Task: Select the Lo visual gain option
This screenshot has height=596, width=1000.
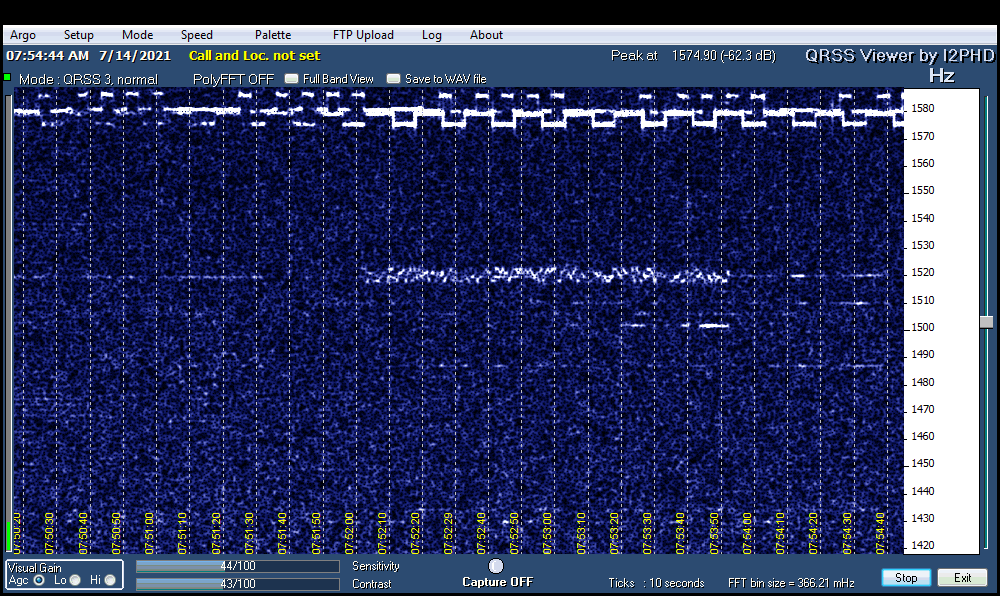Action: point(75,580)
